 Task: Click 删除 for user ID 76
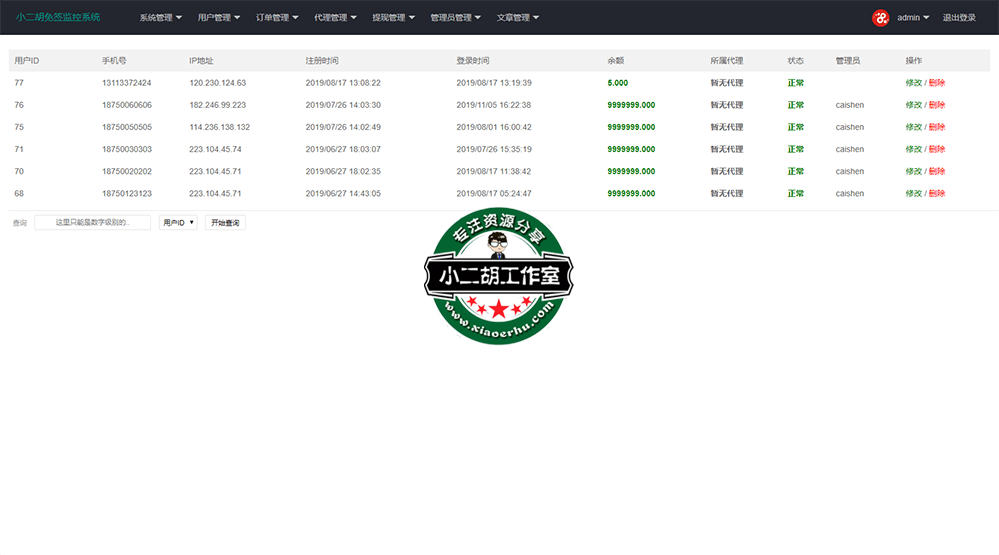pyautogui.click(x=937, y=105)
